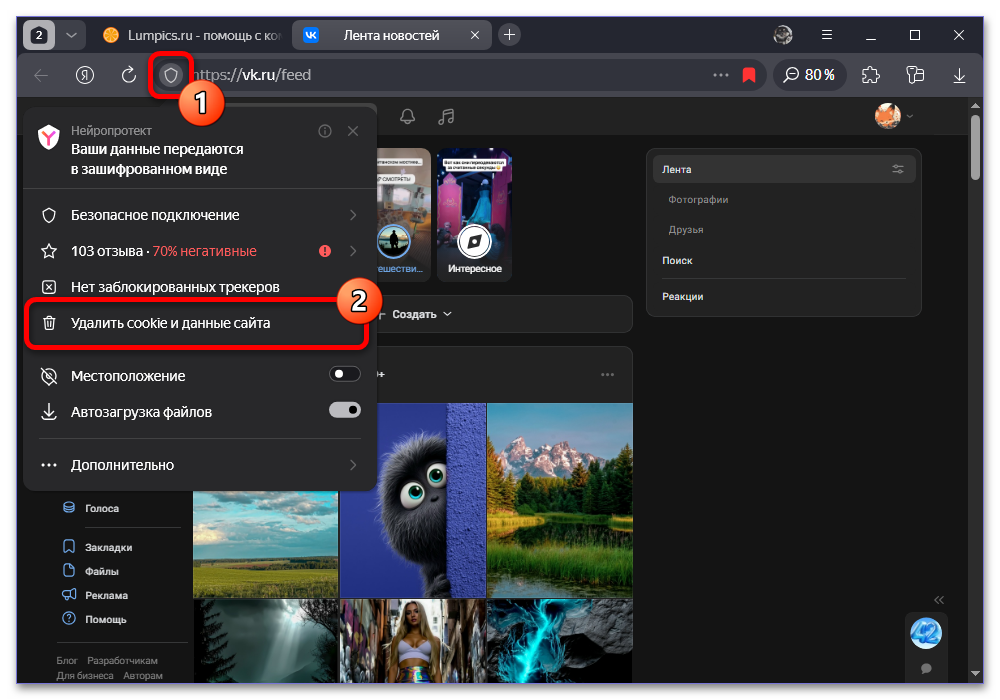Open the Дополнительно submenu

199,465
